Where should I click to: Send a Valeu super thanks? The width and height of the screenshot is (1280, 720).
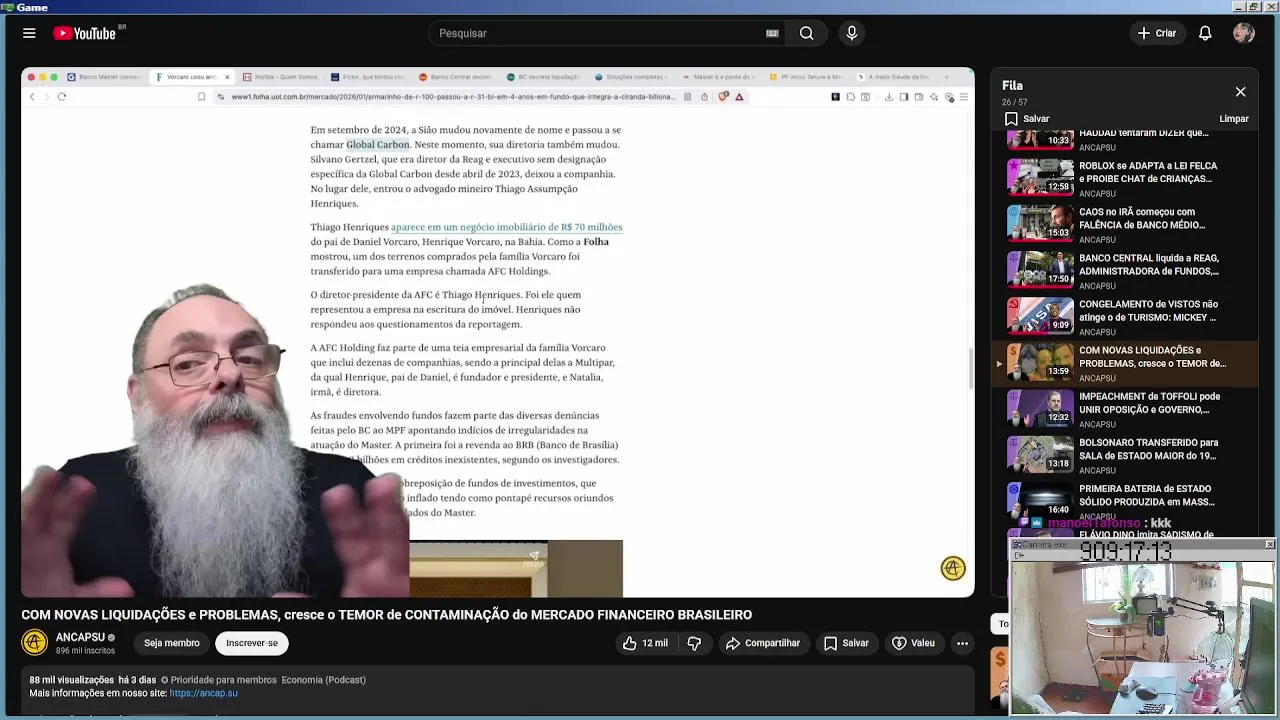(913, 643)
